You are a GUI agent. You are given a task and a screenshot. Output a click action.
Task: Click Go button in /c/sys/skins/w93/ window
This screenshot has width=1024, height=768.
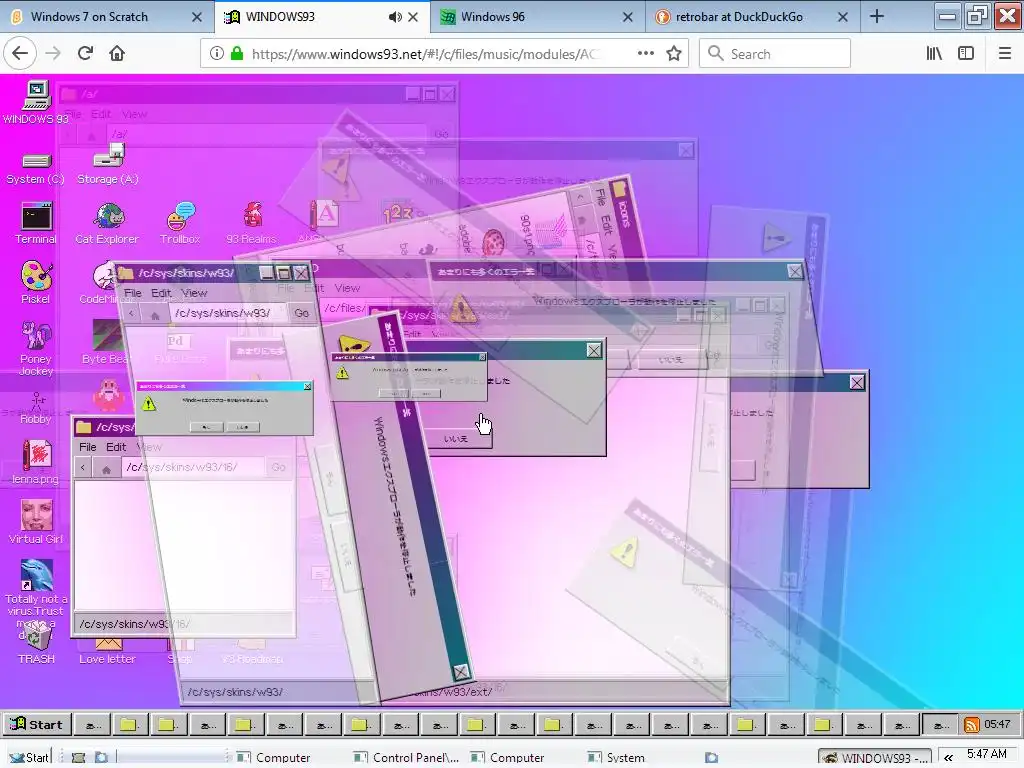click(301, 313)
